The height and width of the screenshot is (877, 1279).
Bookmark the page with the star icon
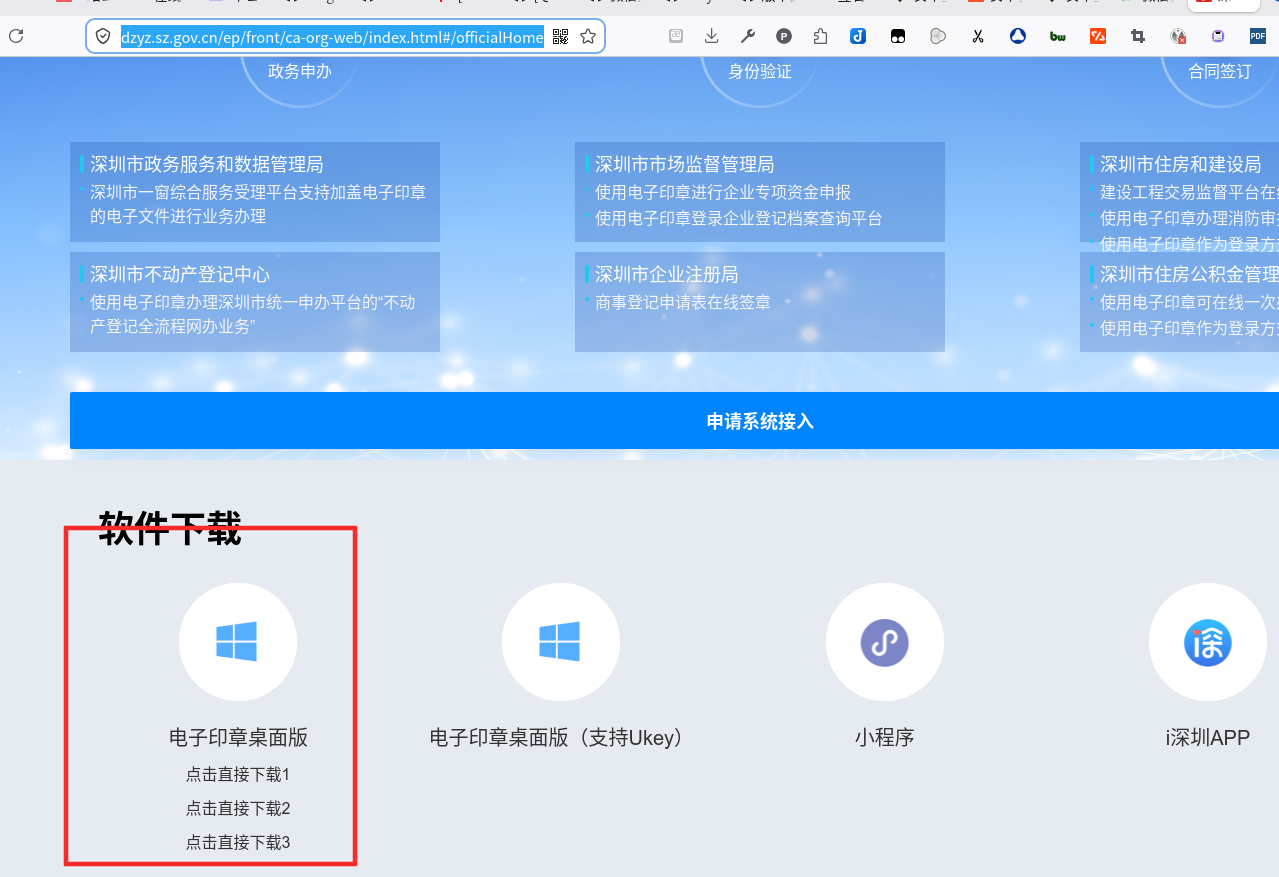click(x=588, y=35)
